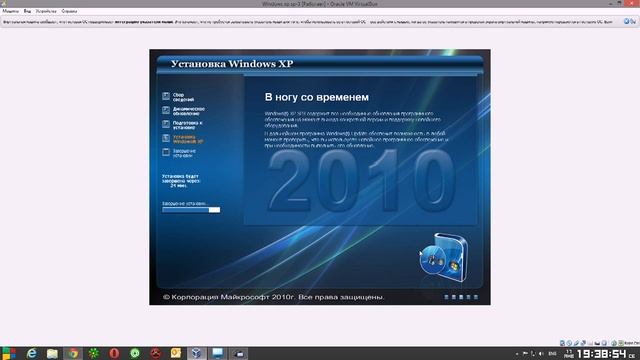The height and width of the screenshot is (360, 640).
Task: Open the volume speaker tray icon
Action: pyautogui.click(x=541, y=353)
